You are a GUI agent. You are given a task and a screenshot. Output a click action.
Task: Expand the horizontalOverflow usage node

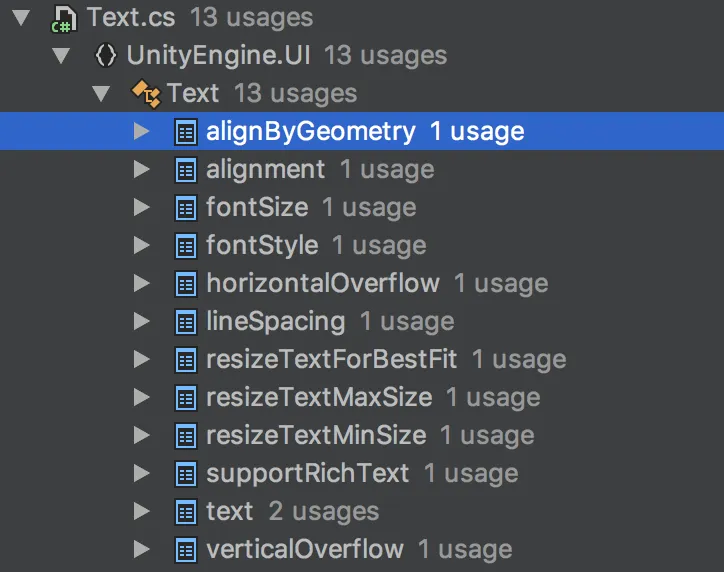tap(141, 283)
